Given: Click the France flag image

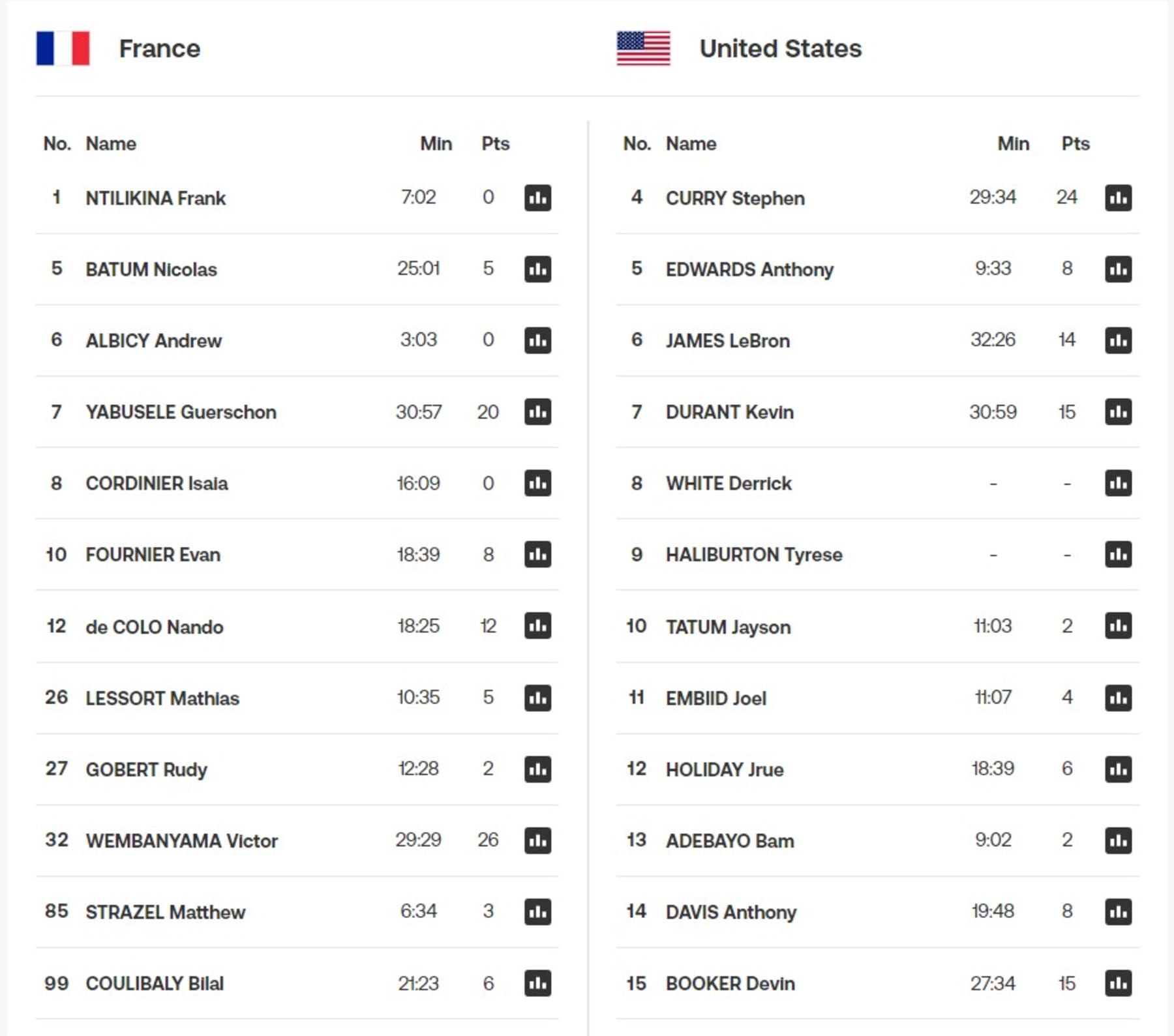Looking at the screenshot, I should click(63, 48).
